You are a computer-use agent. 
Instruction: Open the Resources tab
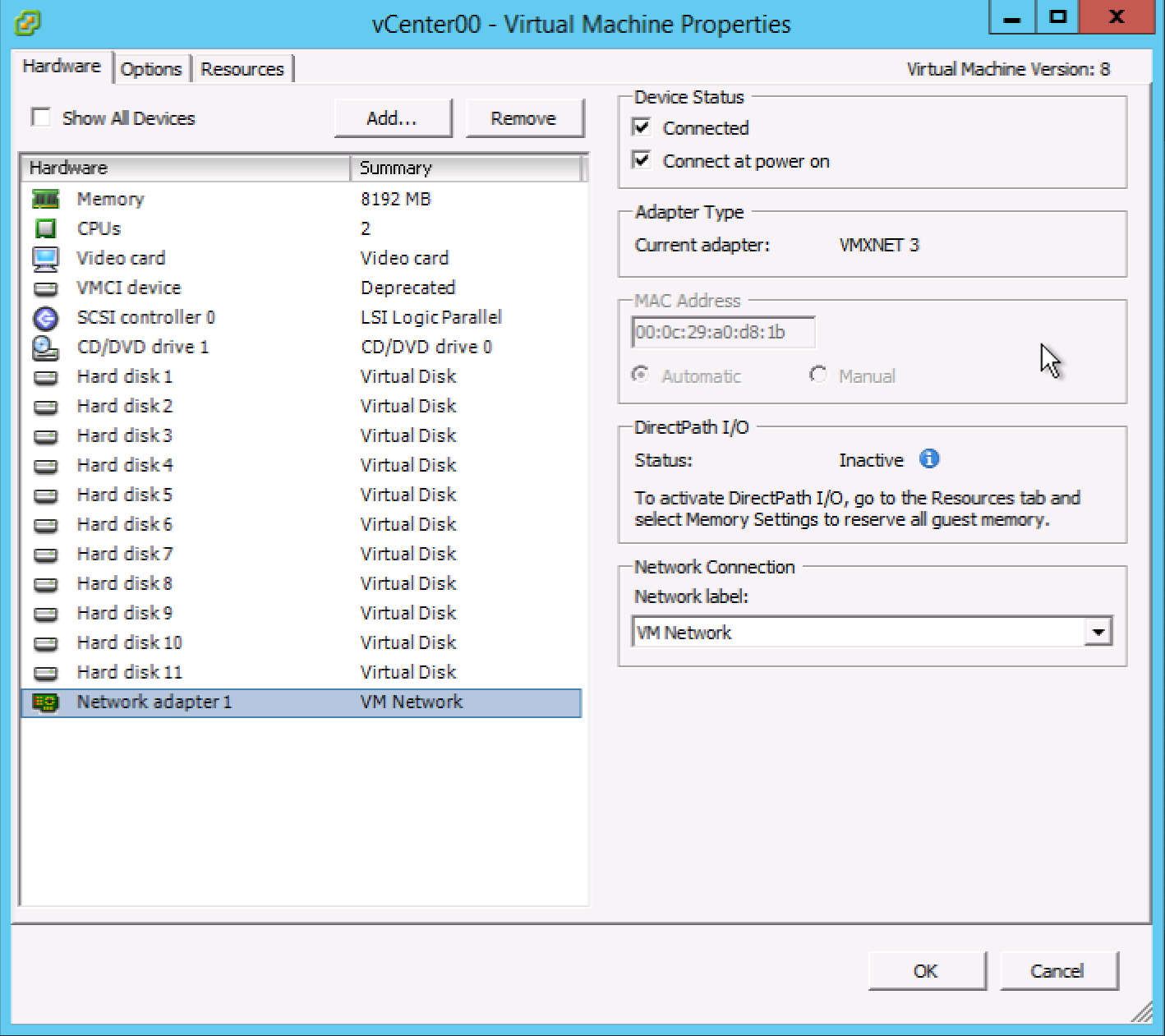243,69
